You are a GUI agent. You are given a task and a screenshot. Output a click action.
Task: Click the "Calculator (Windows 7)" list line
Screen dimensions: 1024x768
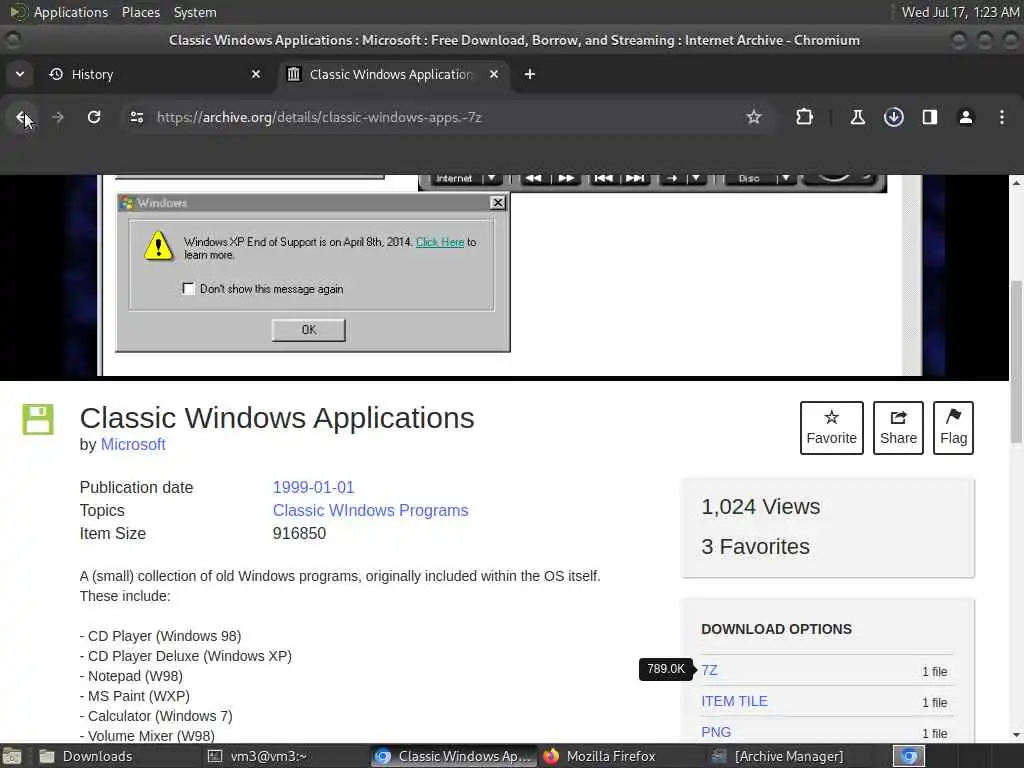tap(156, 716)
